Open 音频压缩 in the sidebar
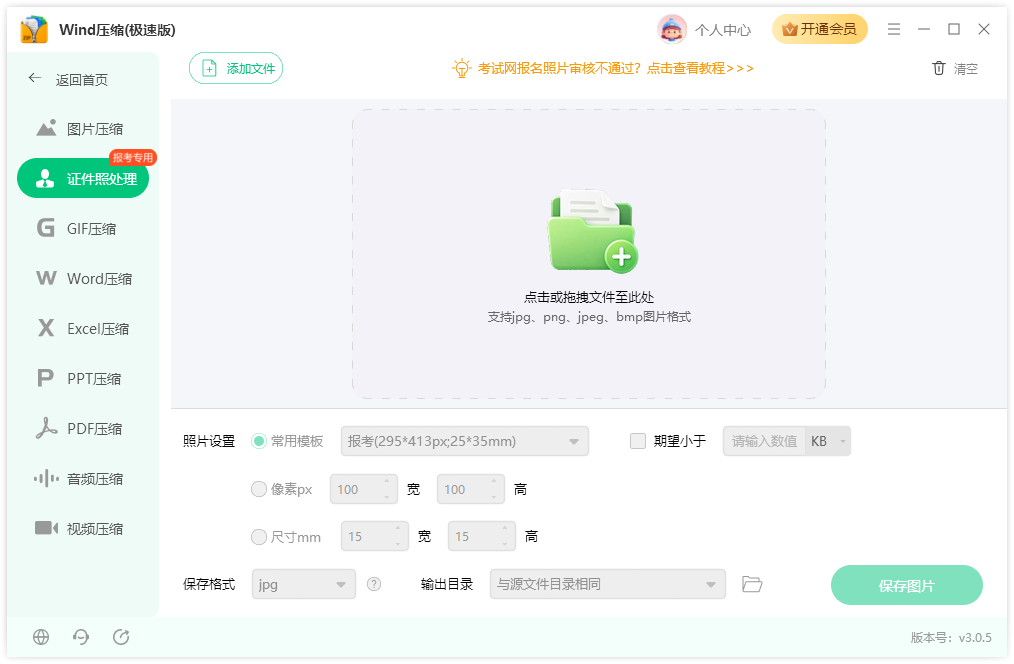The image size is (1014, 664). pyautogui.click(x=83, y=478)
